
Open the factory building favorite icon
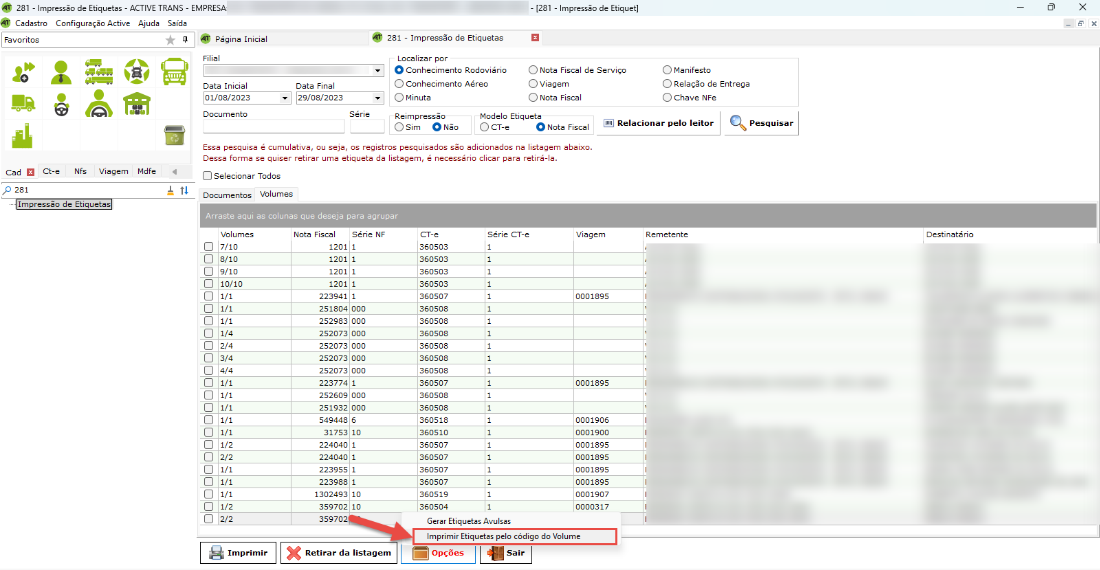point(22,135)
